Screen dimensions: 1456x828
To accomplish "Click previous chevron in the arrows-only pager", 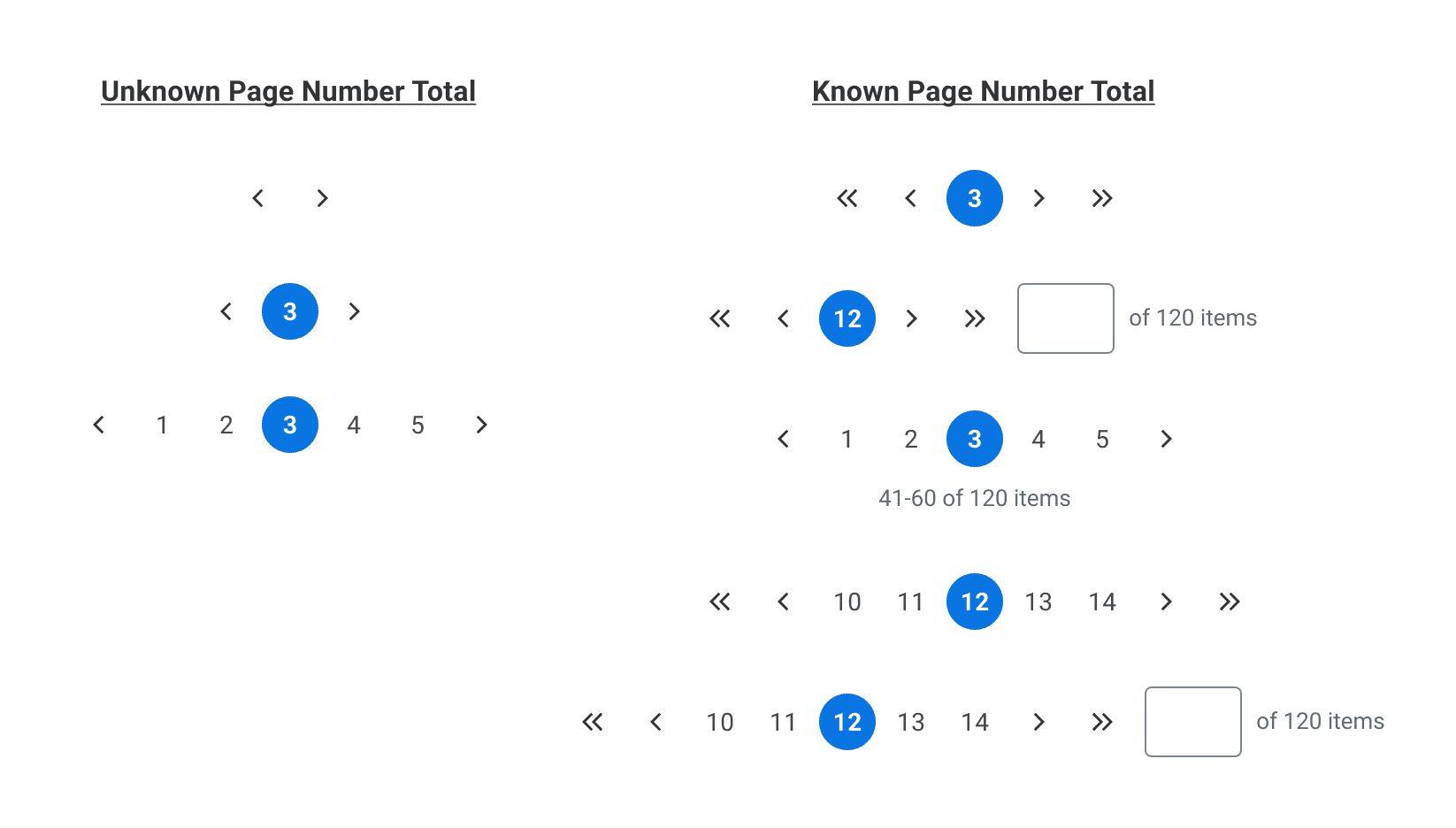I will point(258,198).
